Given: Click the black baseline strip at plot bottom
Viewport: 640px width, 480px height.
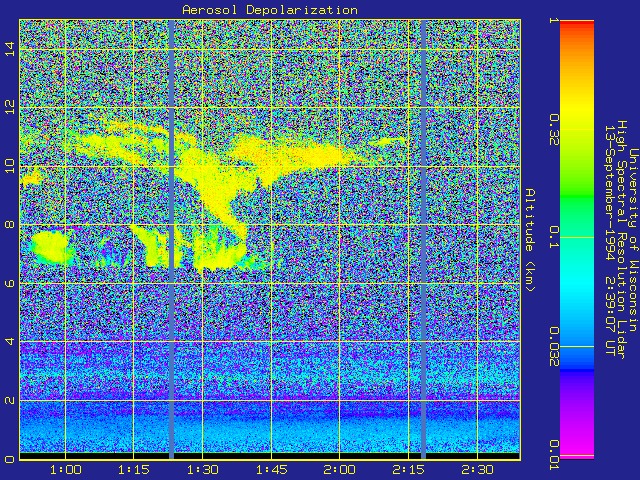Looking at the screenshot, I should click(270, 456).
